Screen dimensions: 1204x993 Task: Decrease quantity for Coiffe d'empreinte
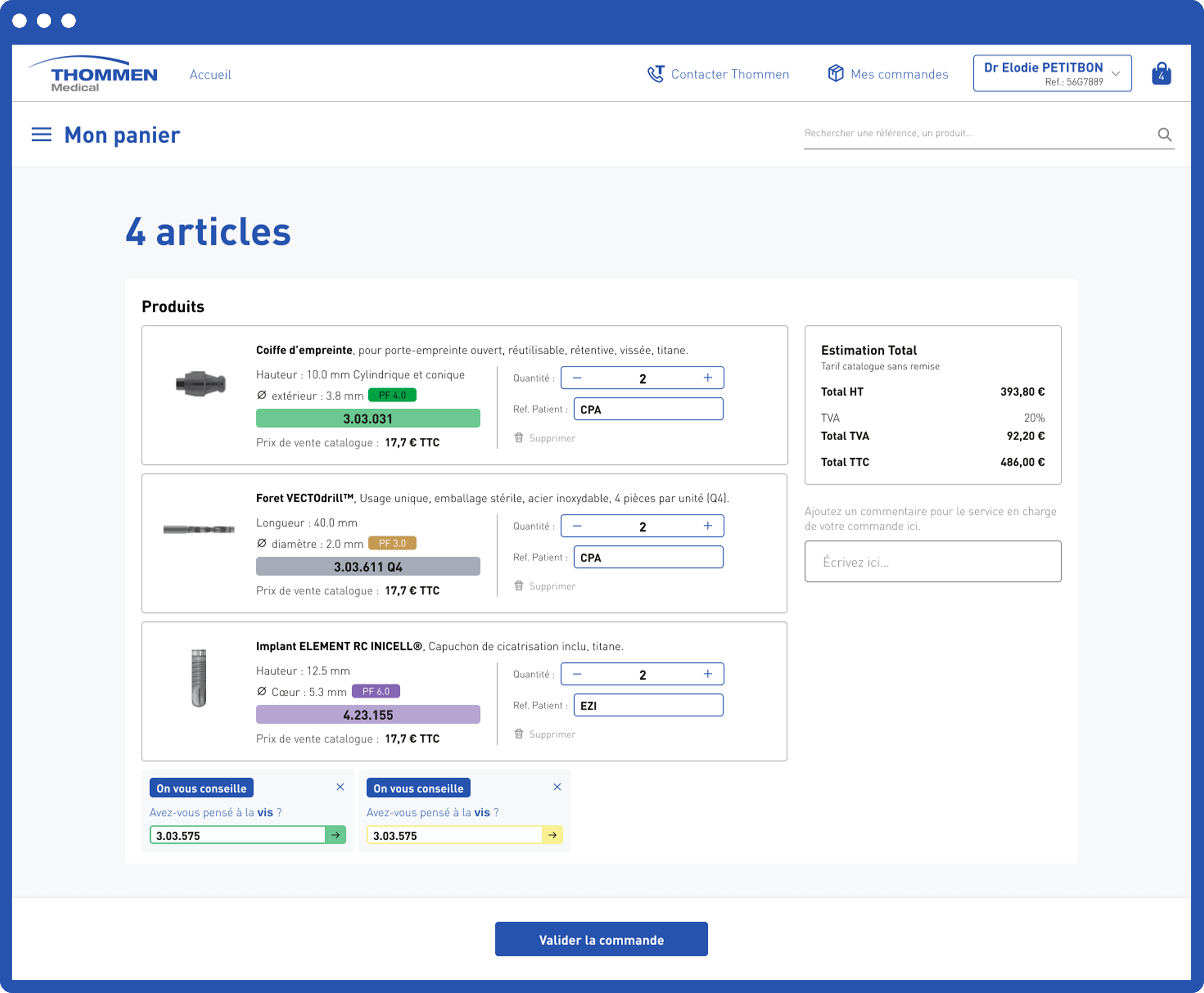tap(577, 378)
